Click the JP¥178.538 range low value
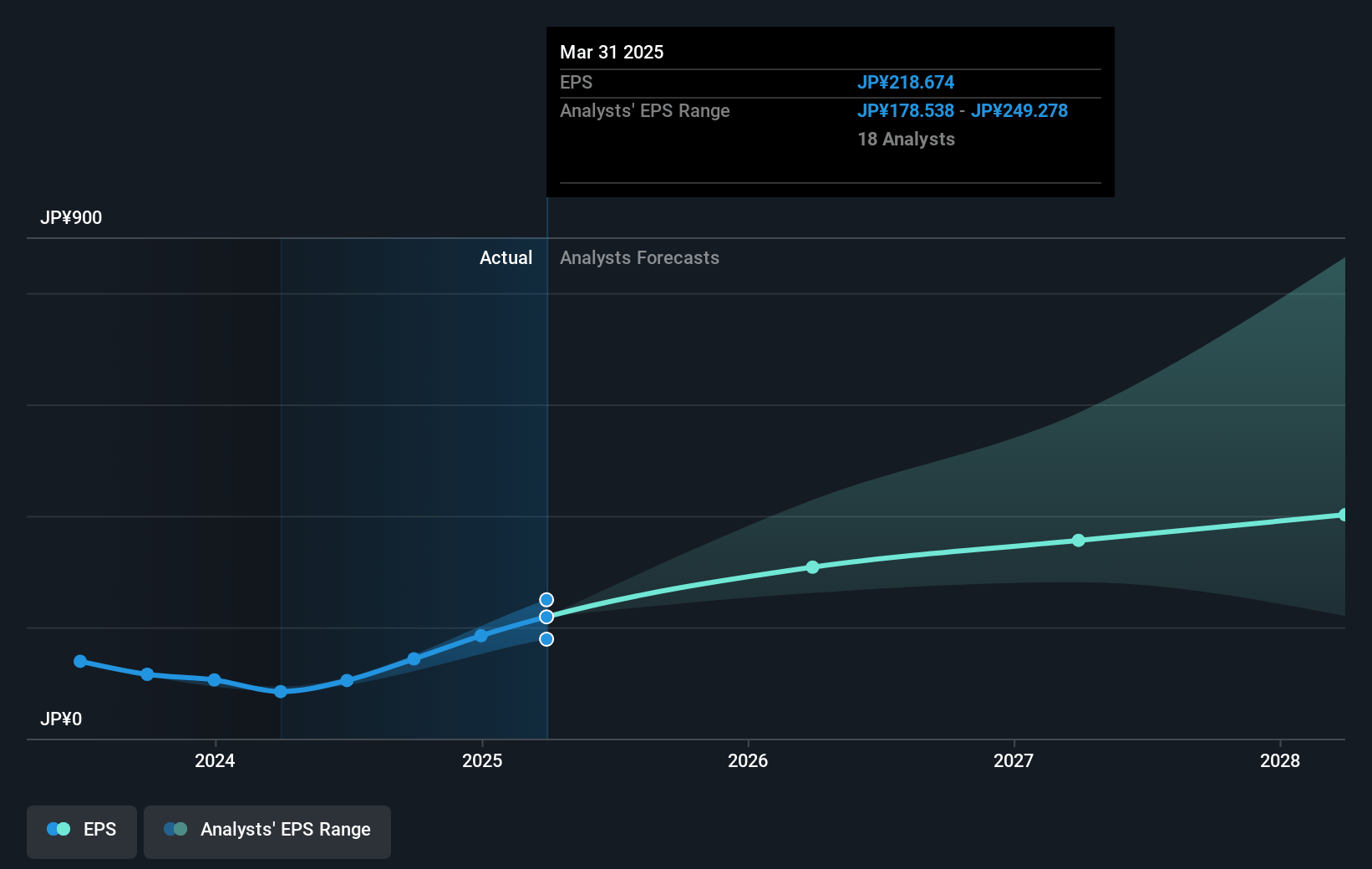This screenshot has height=869, width=1372. click(906, 111)
